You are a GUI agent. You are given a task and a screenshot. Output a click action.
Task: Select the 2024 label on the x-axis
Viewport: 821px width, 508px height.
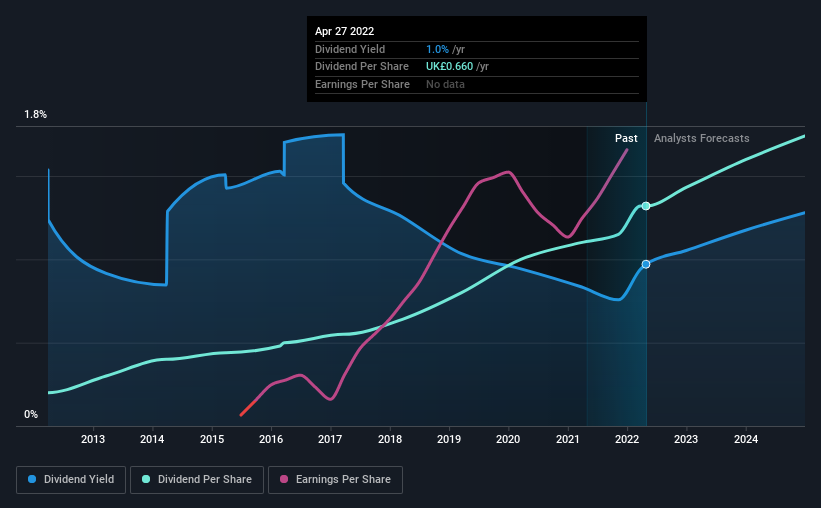coord(746,439)
